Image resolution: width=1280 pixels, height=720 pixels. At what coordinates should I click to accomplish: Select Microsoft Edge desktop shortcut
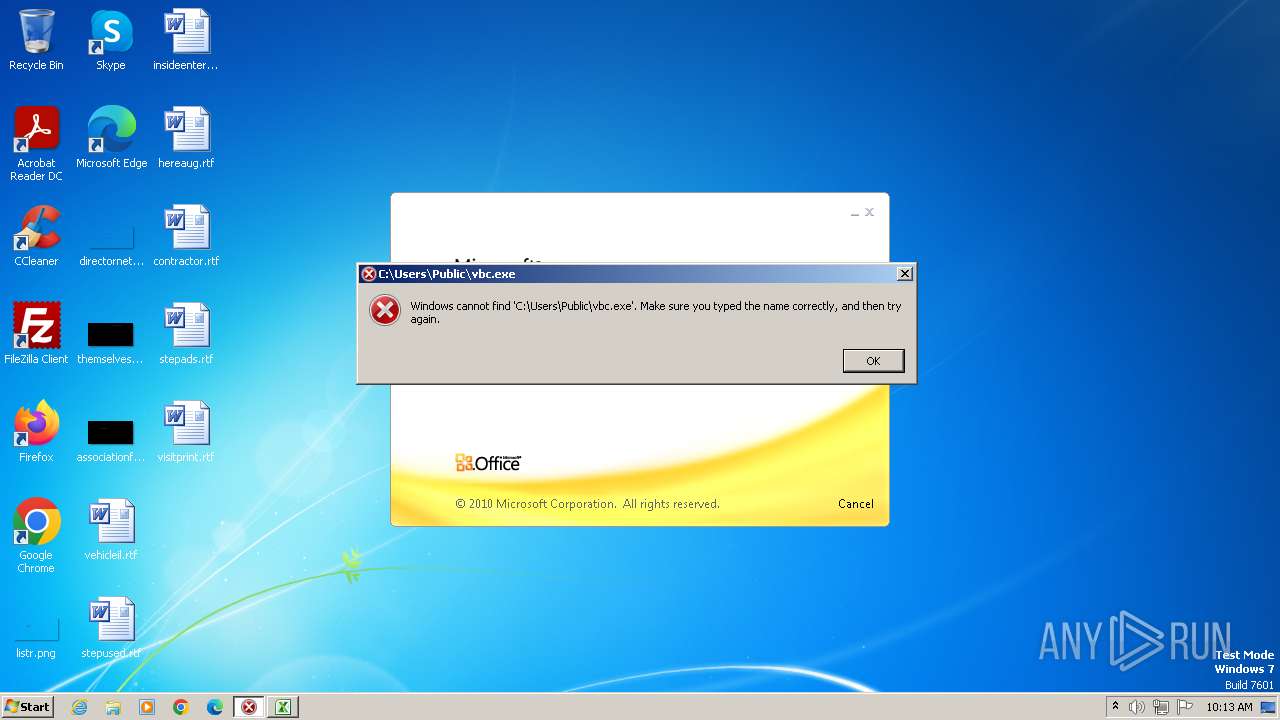point(111,139)
